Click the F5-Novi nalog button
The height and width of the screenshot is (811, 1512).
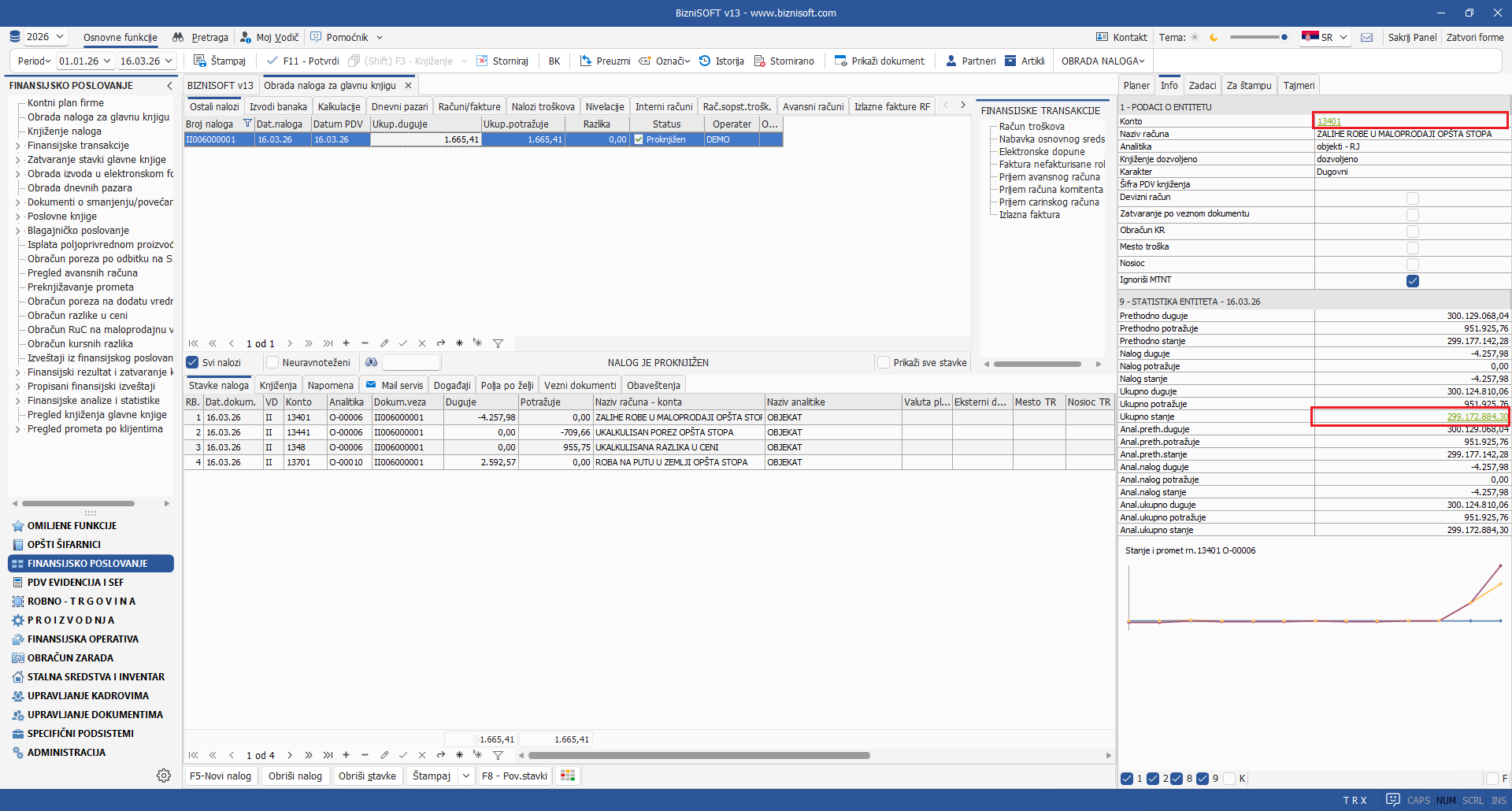coord(220,776)
